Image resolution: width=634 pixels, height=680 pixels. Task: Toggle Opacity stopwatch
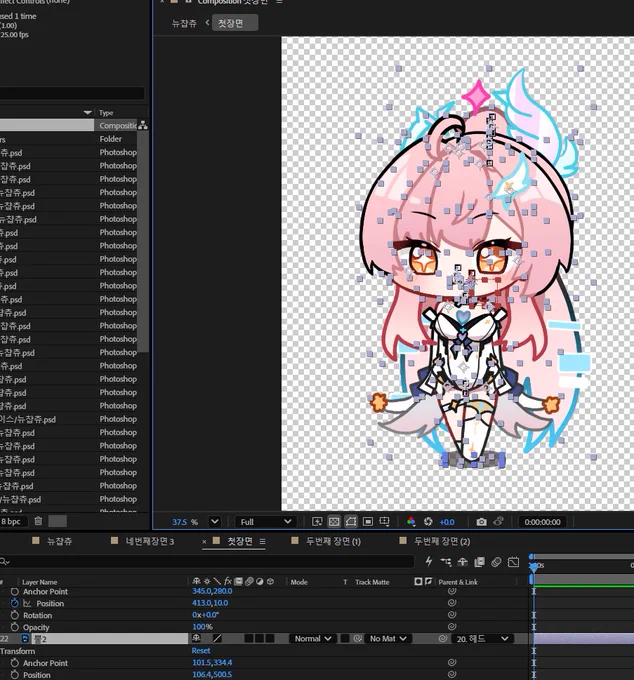click(x=15, y=627)
